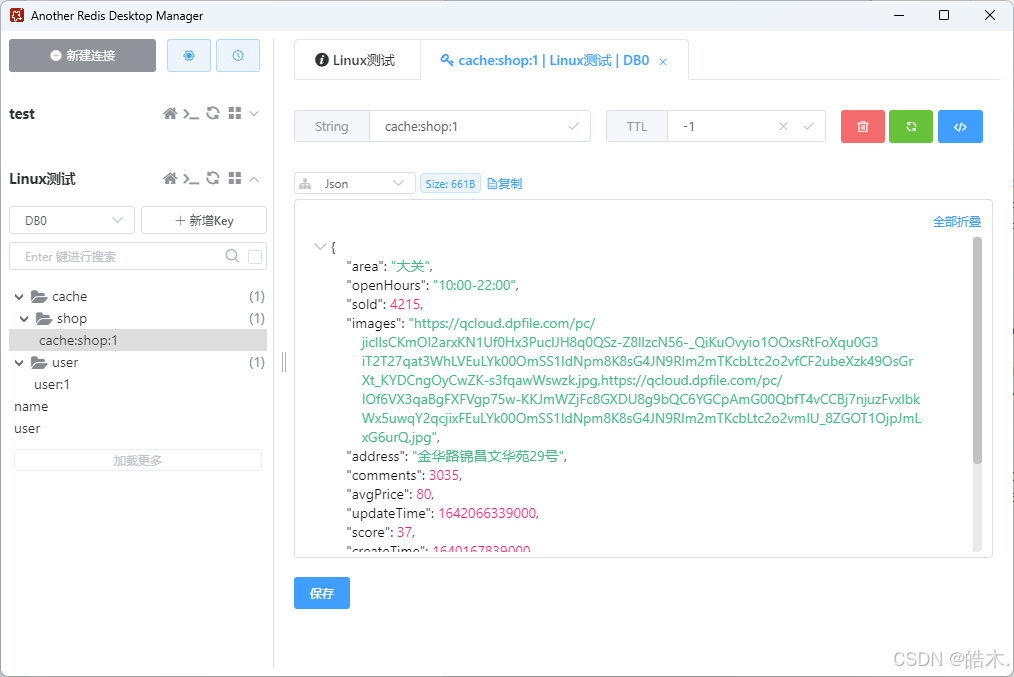Image resolution: width=1014 pixels, height=677 pixels.
Task: Confirm TTL with the check icon
Action: (x=808, y=127)
